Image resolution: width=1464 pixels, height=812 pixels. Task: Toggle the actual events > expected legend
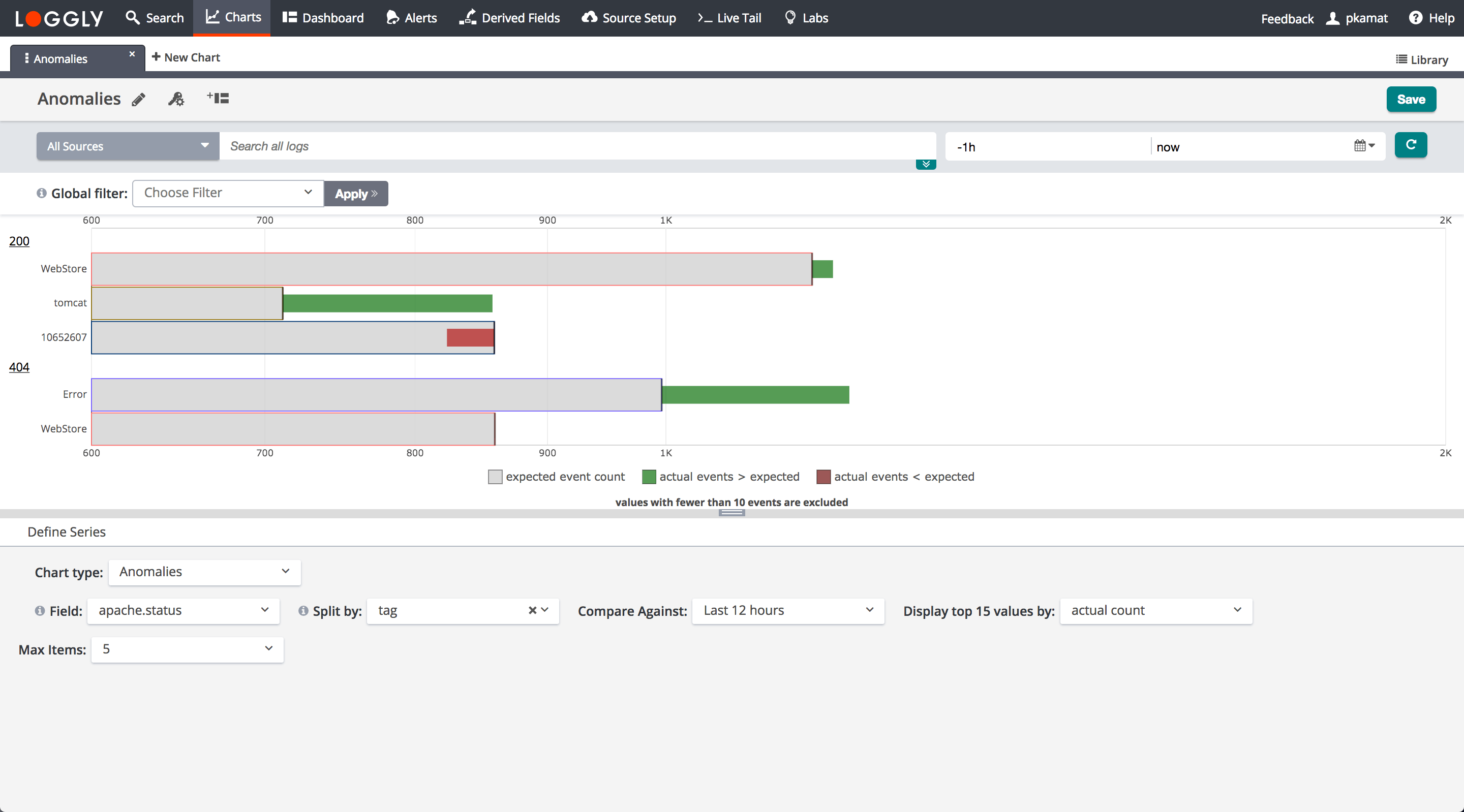[x=721, y=477]
